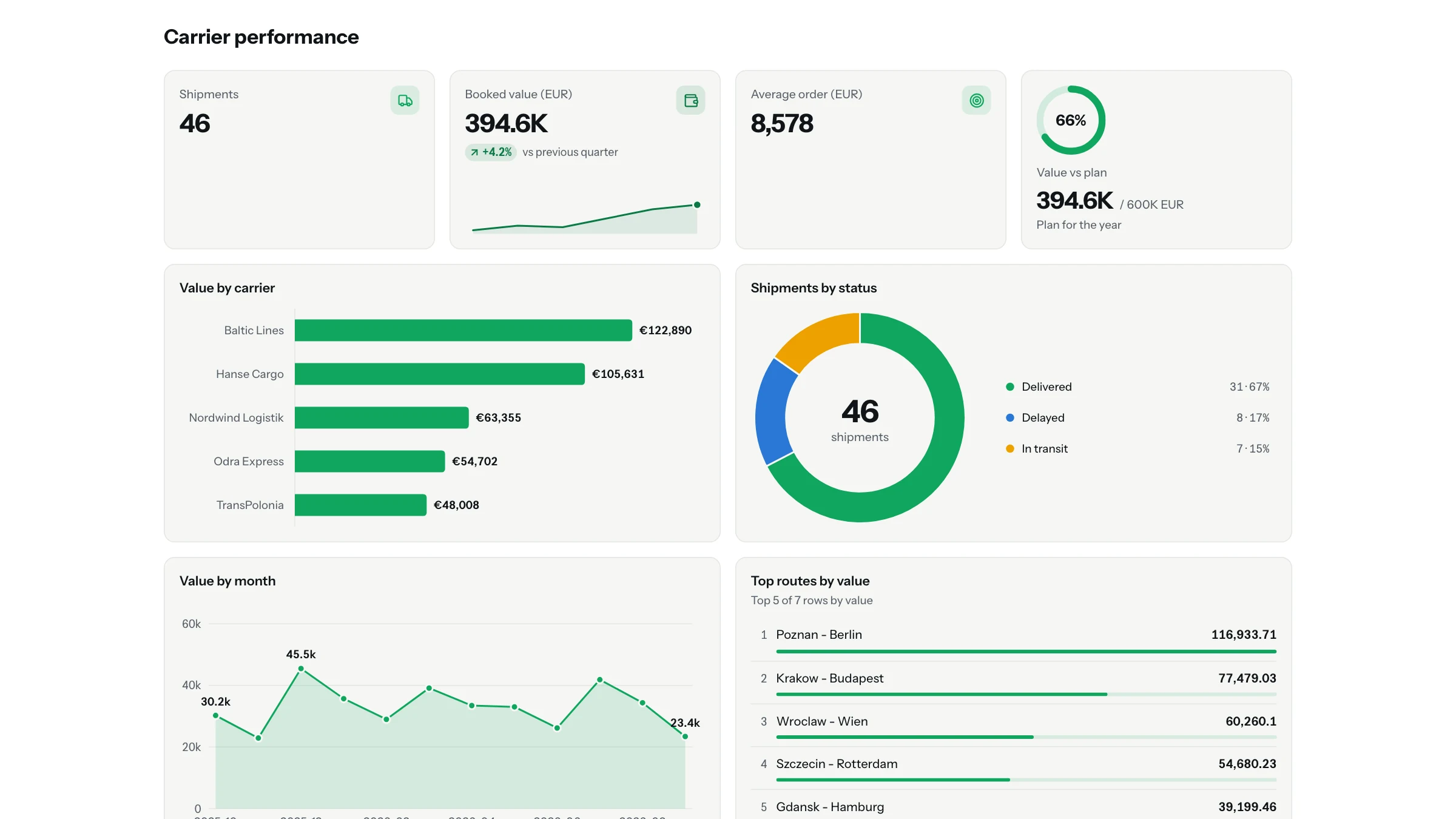Click the €63,355 value label
Screen dimensions: 1456x819
click(x=499, y=418)
